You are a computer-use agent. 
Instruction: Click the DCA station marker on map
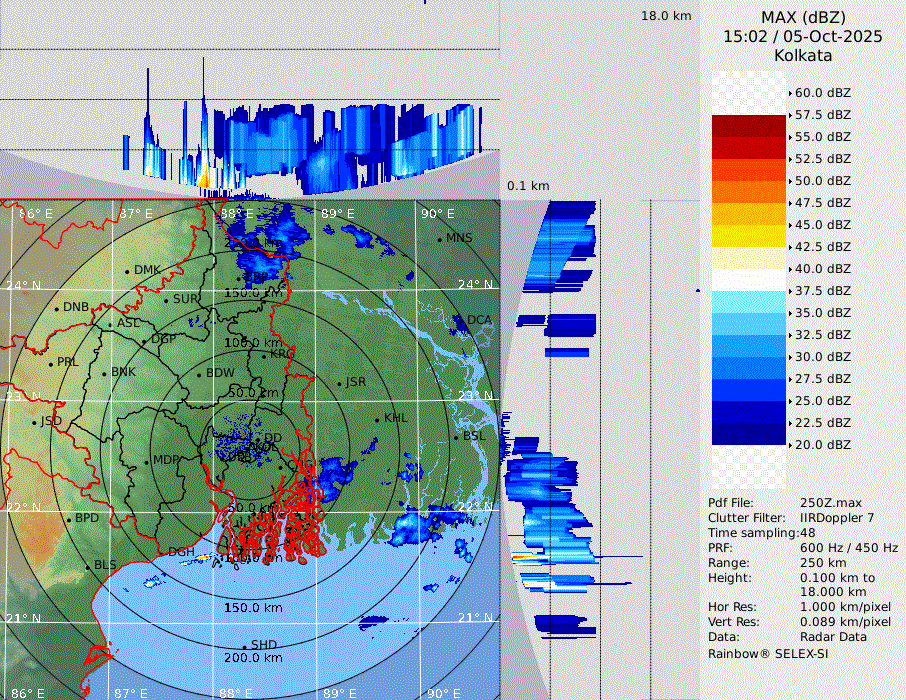pos(463,320)
